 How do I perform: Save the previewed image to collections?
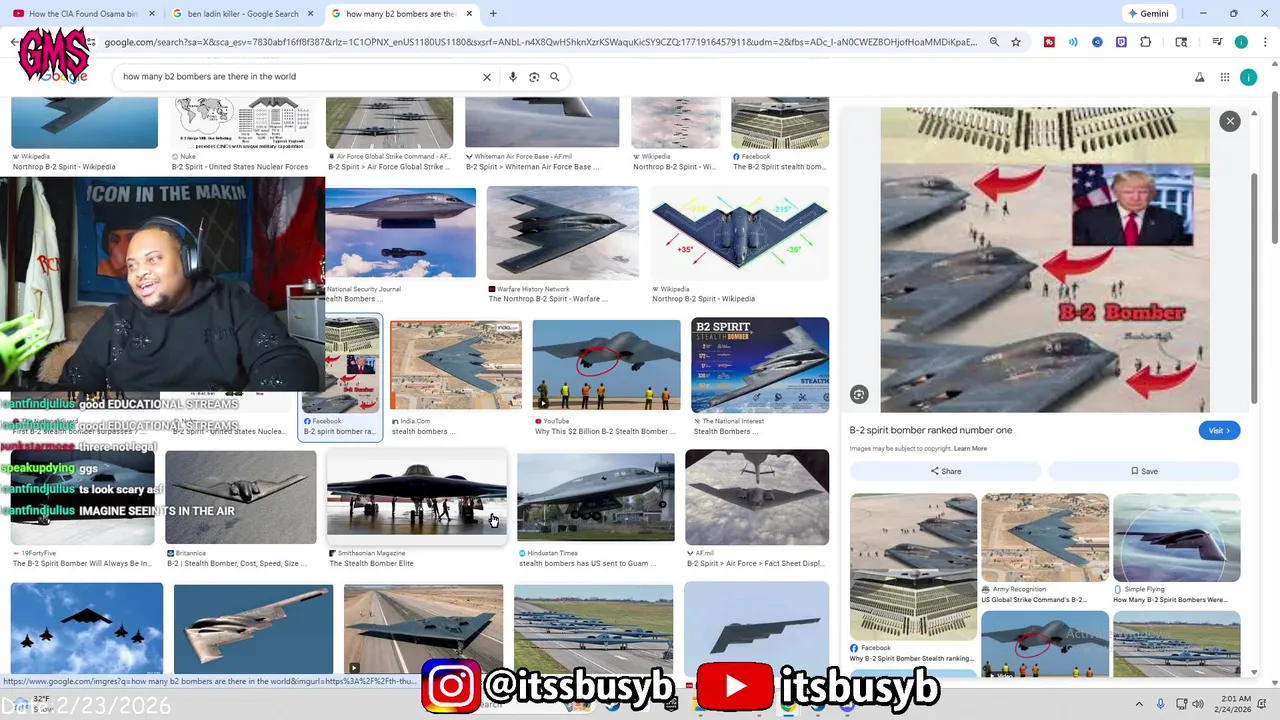click(1144, 471)
